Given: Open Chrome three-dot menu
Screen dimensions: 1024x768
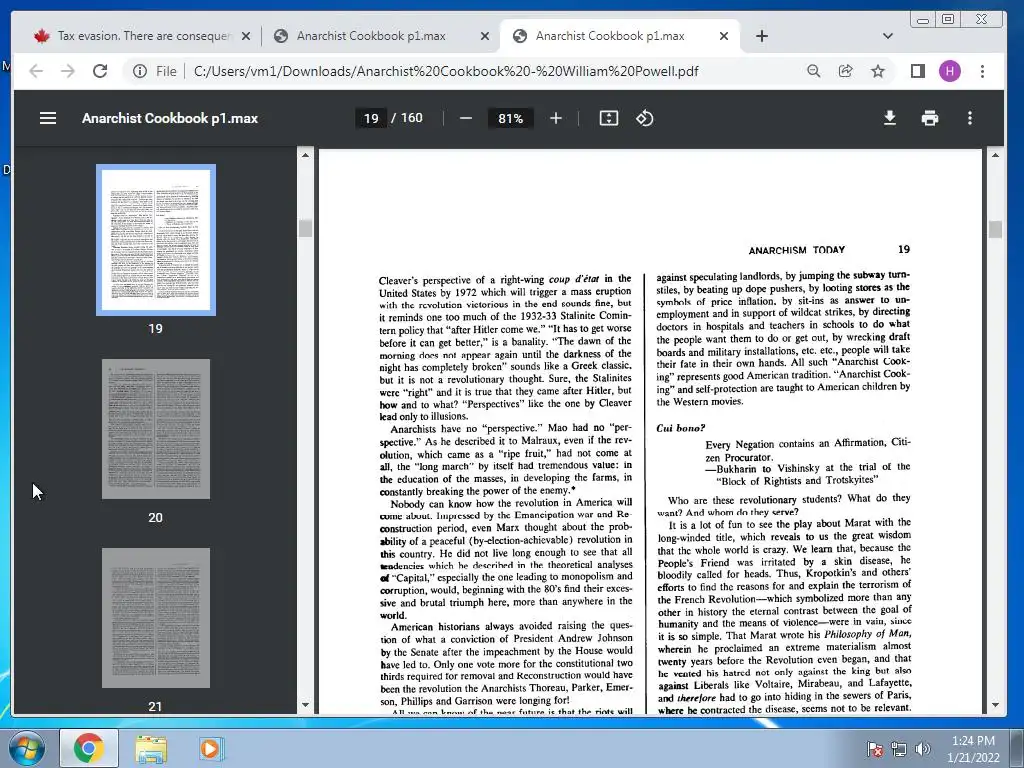Looking at the screenshot, I should point(982,71).
